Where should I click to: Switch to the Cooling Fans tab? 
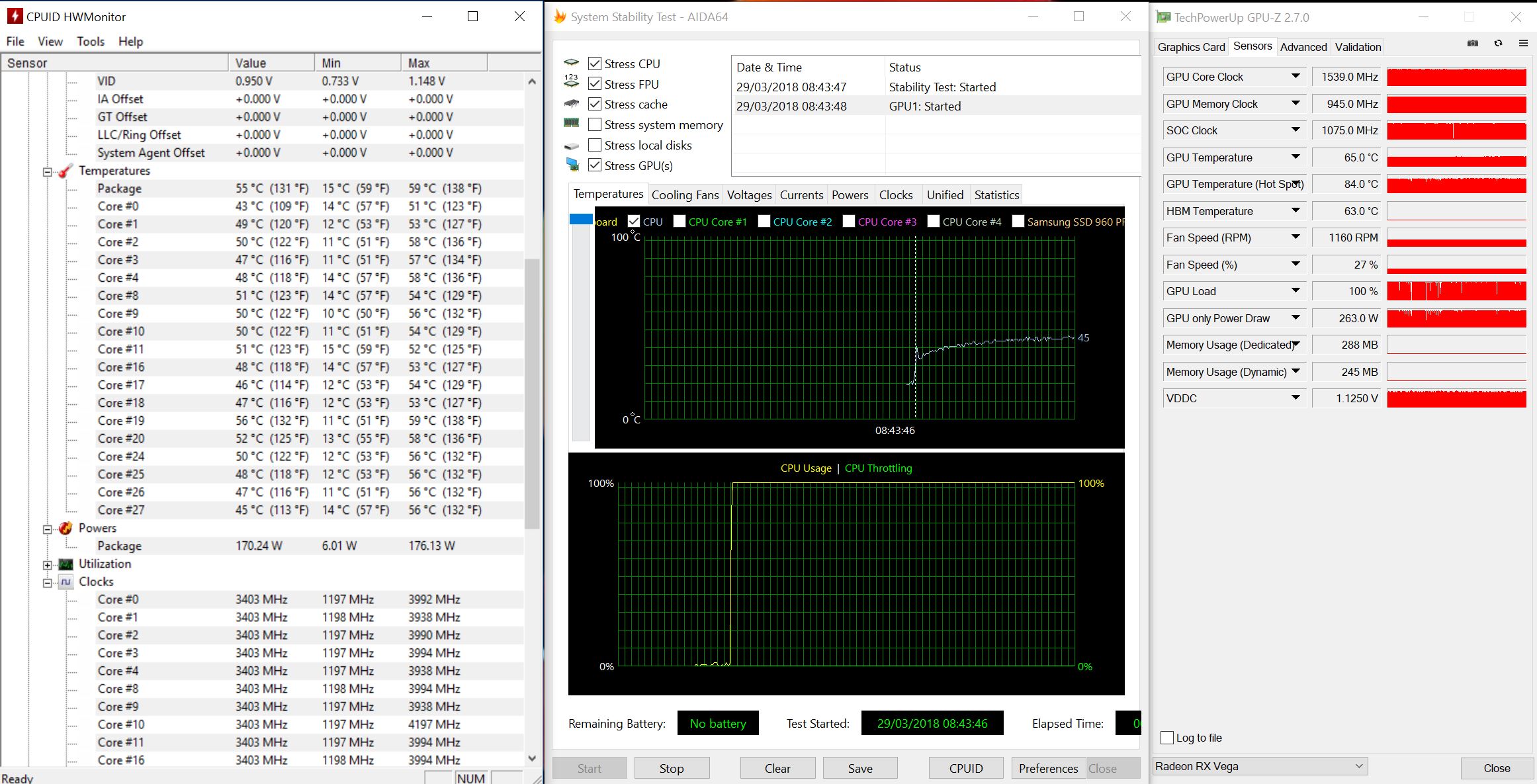click(x=685, y=195)
